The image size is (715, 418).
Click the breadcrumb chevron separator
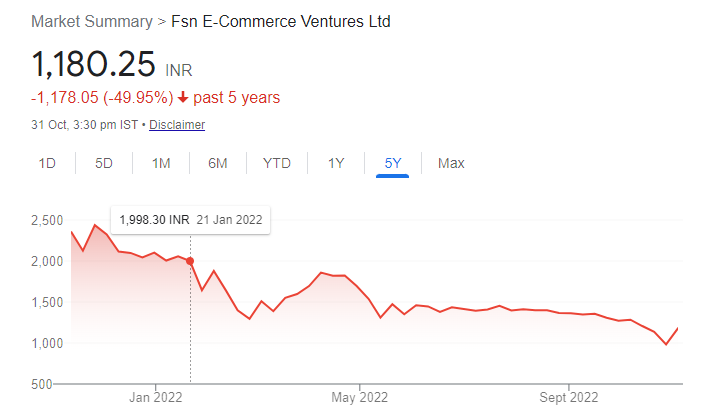click(162, 22)
